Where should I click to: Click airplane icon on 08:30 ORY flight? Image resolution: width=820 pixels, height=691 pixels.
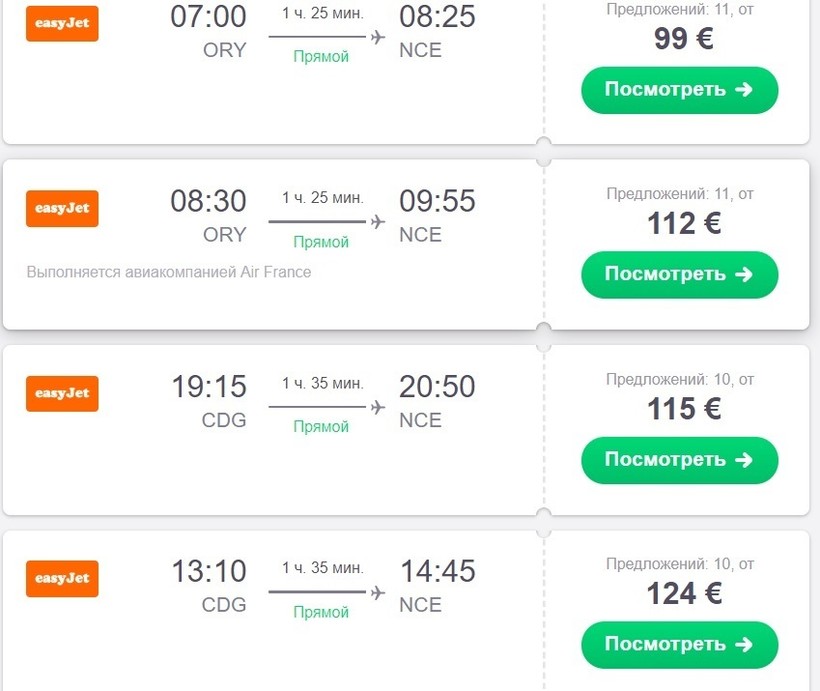click(378, 222)
